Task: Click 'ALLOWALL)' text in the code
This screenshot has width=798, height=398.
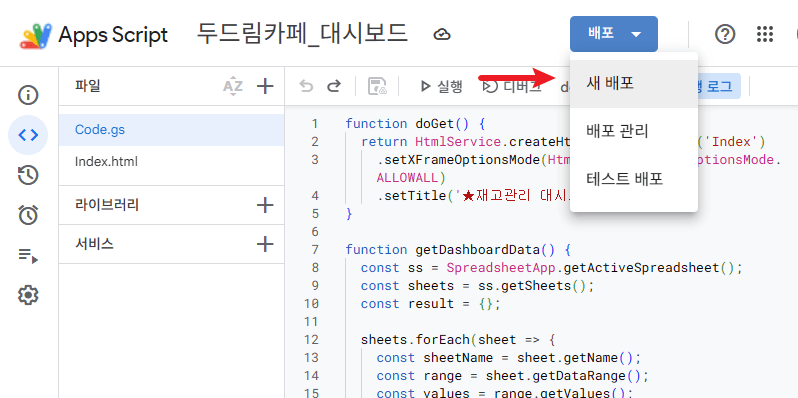Action: tap(411, 178)
